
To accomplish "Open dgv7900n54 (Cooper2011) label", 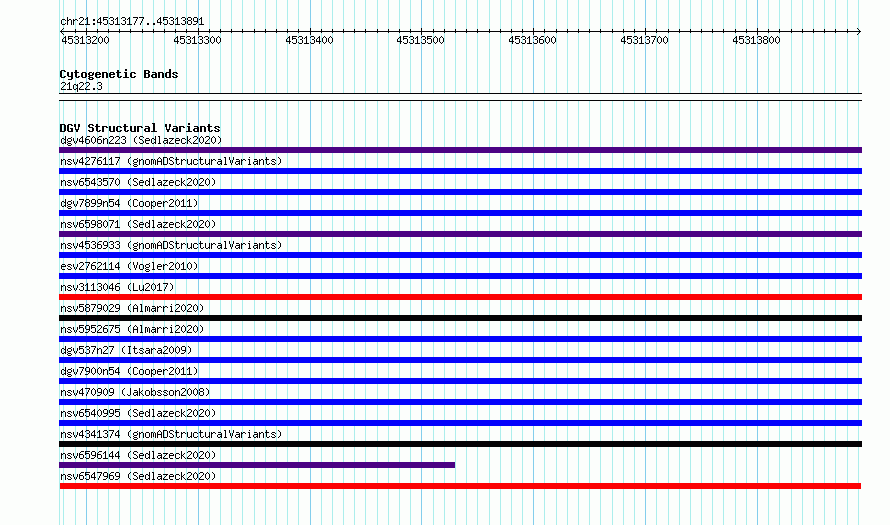I will [x=129, y=371].
